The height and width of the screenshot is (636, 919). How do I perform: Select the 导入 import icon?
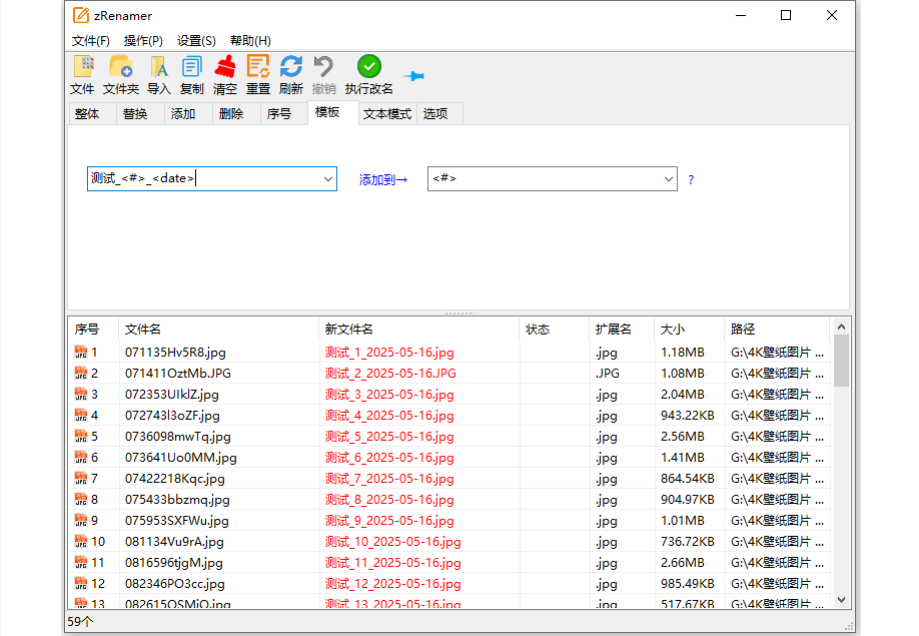tap(158, 66)
